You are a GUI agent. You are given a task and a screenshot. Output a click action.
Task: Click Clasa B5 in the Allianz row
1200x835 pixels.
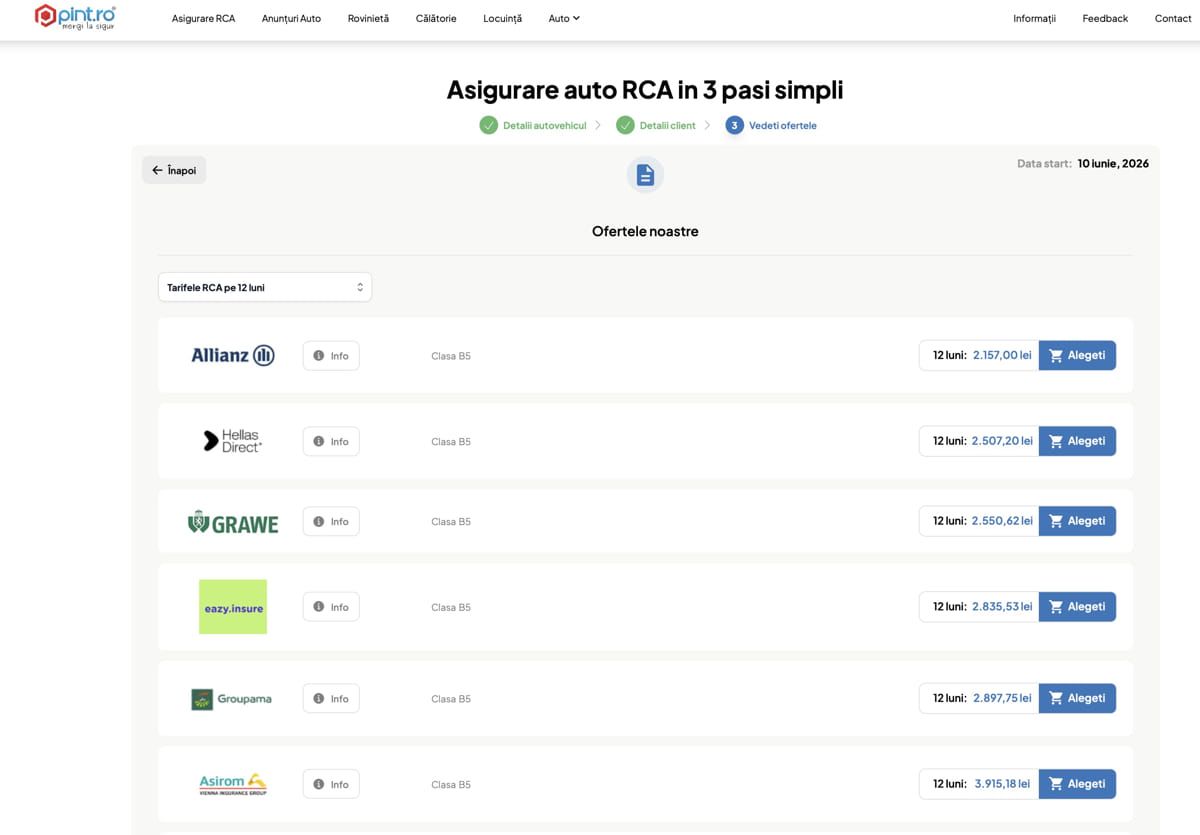tap(451, 356)
